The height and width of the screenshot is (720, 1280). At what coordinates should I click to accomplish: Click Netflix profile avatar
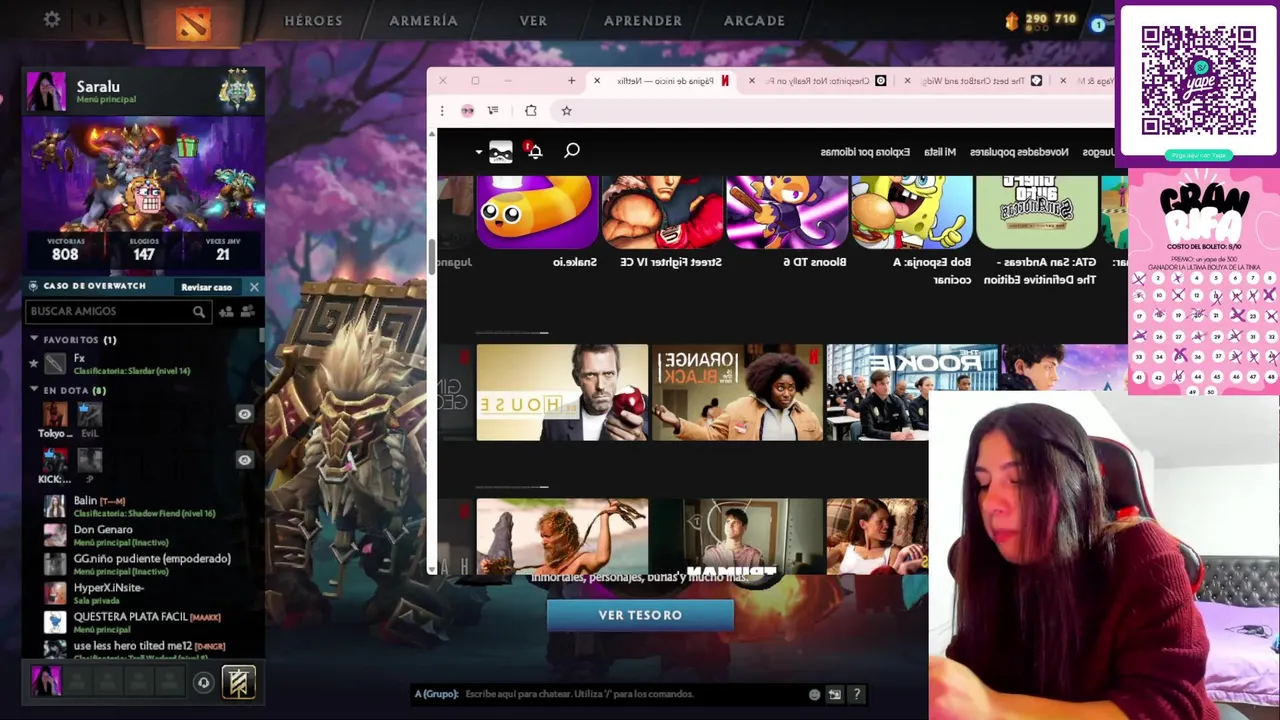coord(501,152)
